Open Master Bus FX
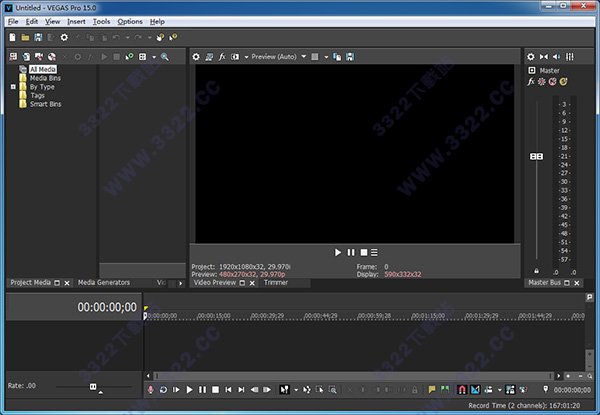 [x=531, y=81]
